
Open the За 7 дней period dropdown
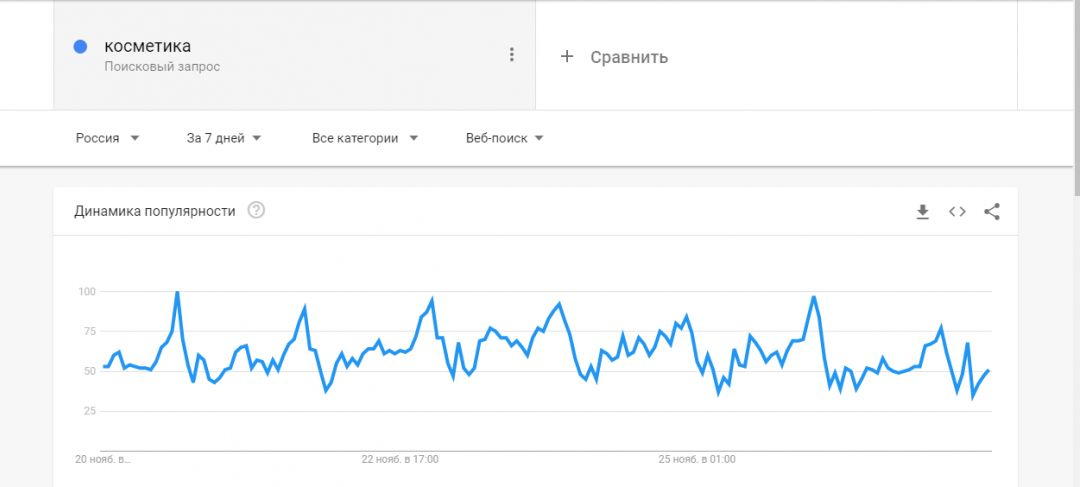point(224,138)
